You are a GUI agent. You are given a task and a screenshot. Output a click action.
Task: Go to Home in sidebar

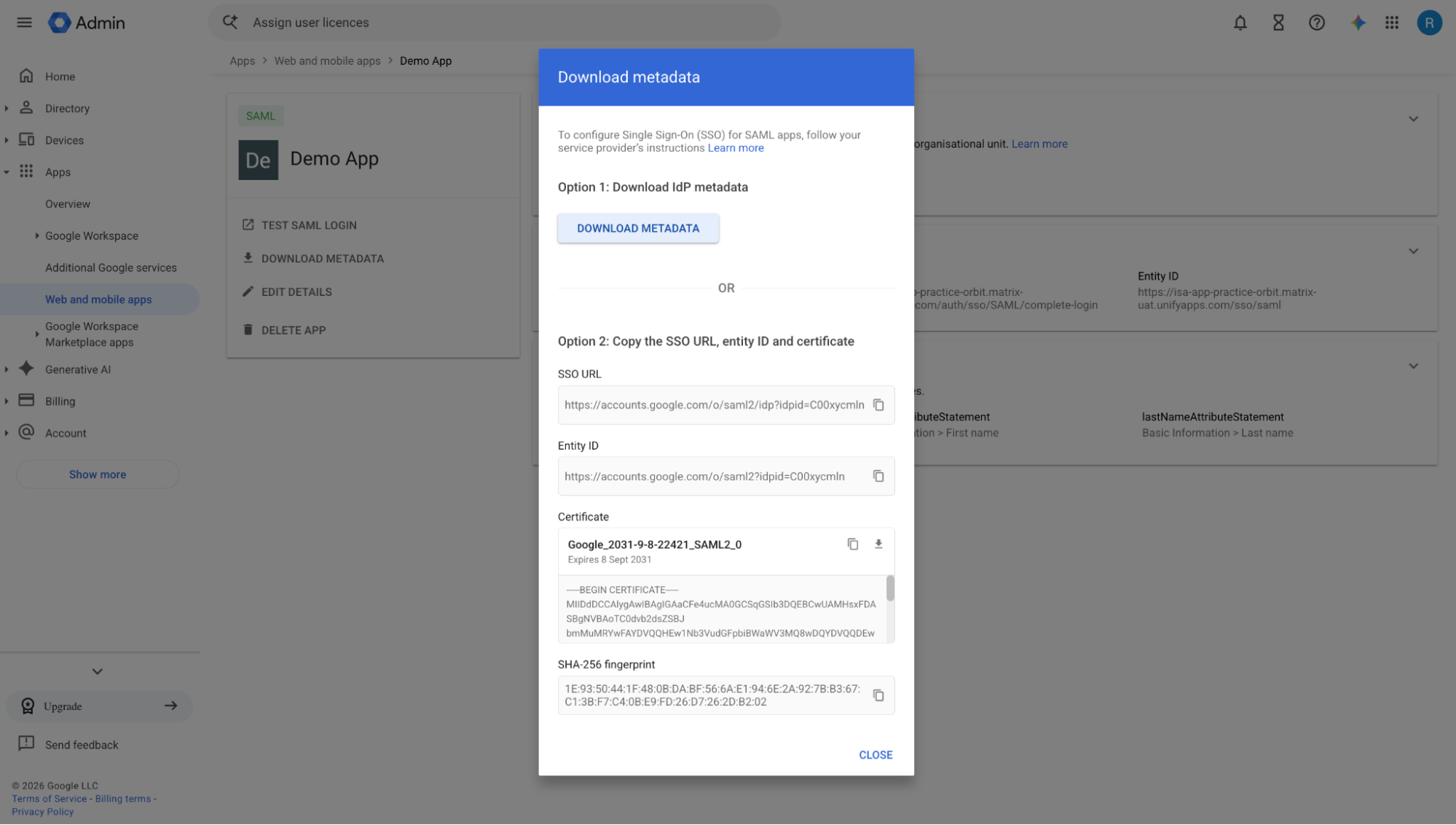click(x=60, y=77)
